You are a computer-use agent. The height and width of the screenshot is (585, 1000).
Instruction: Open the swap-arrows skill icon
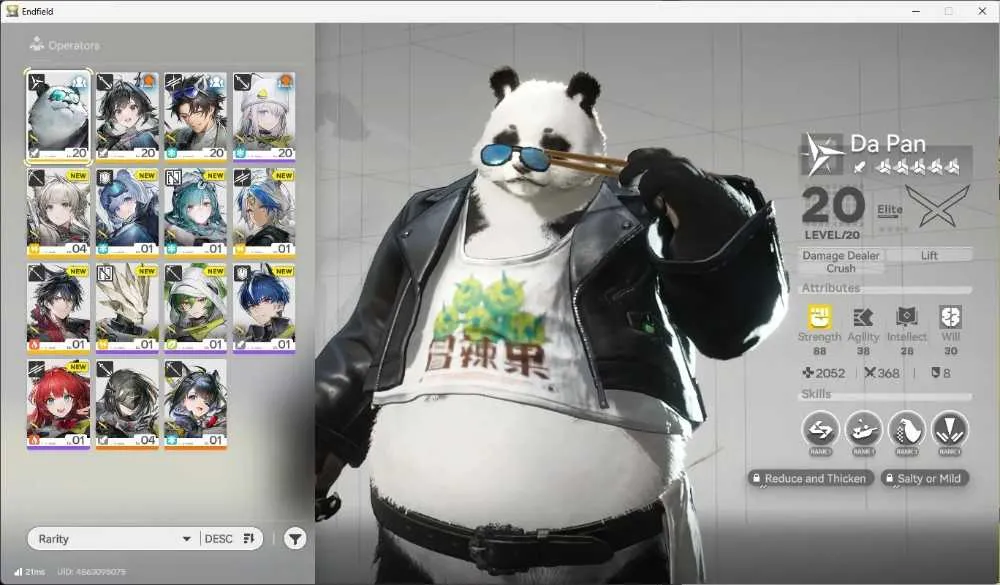point(820,430)
